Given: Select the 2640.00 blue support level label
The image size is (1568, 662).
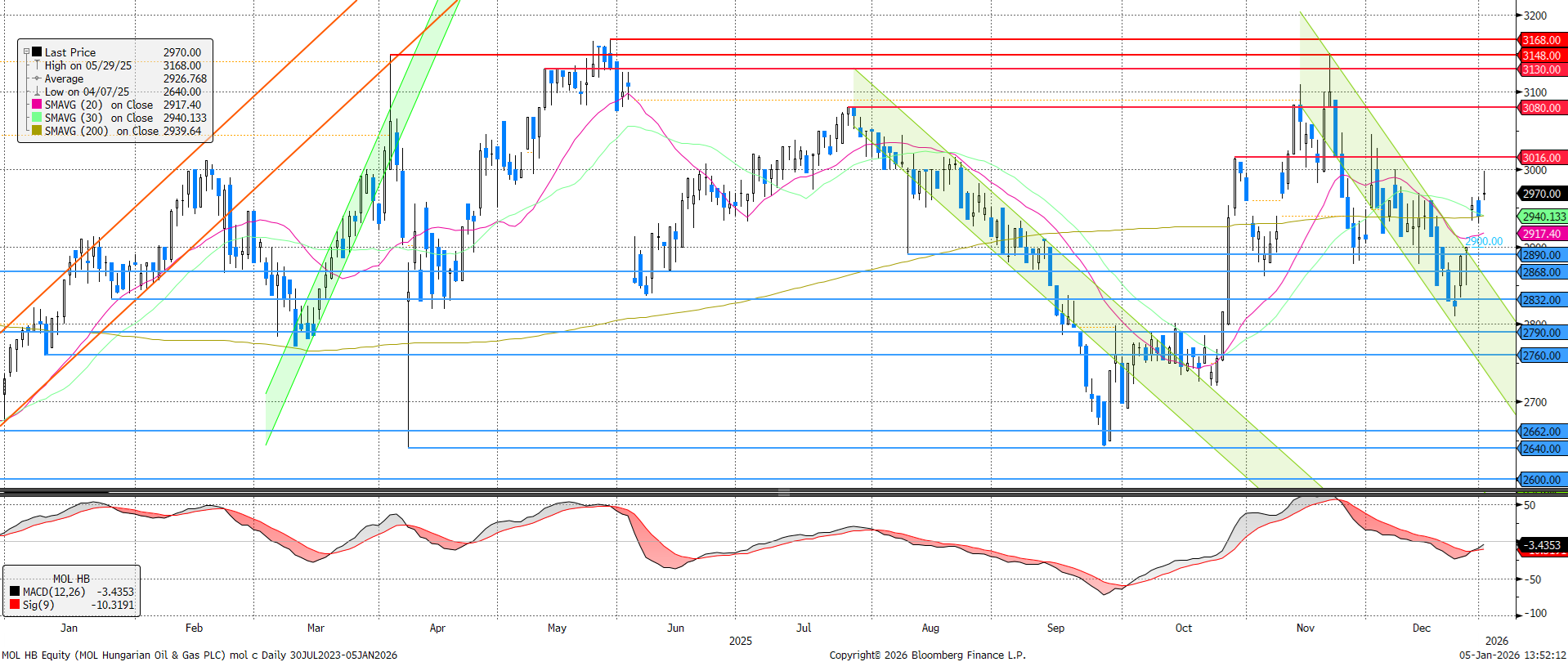Looking at the screenshot, I should point(1541,449).
